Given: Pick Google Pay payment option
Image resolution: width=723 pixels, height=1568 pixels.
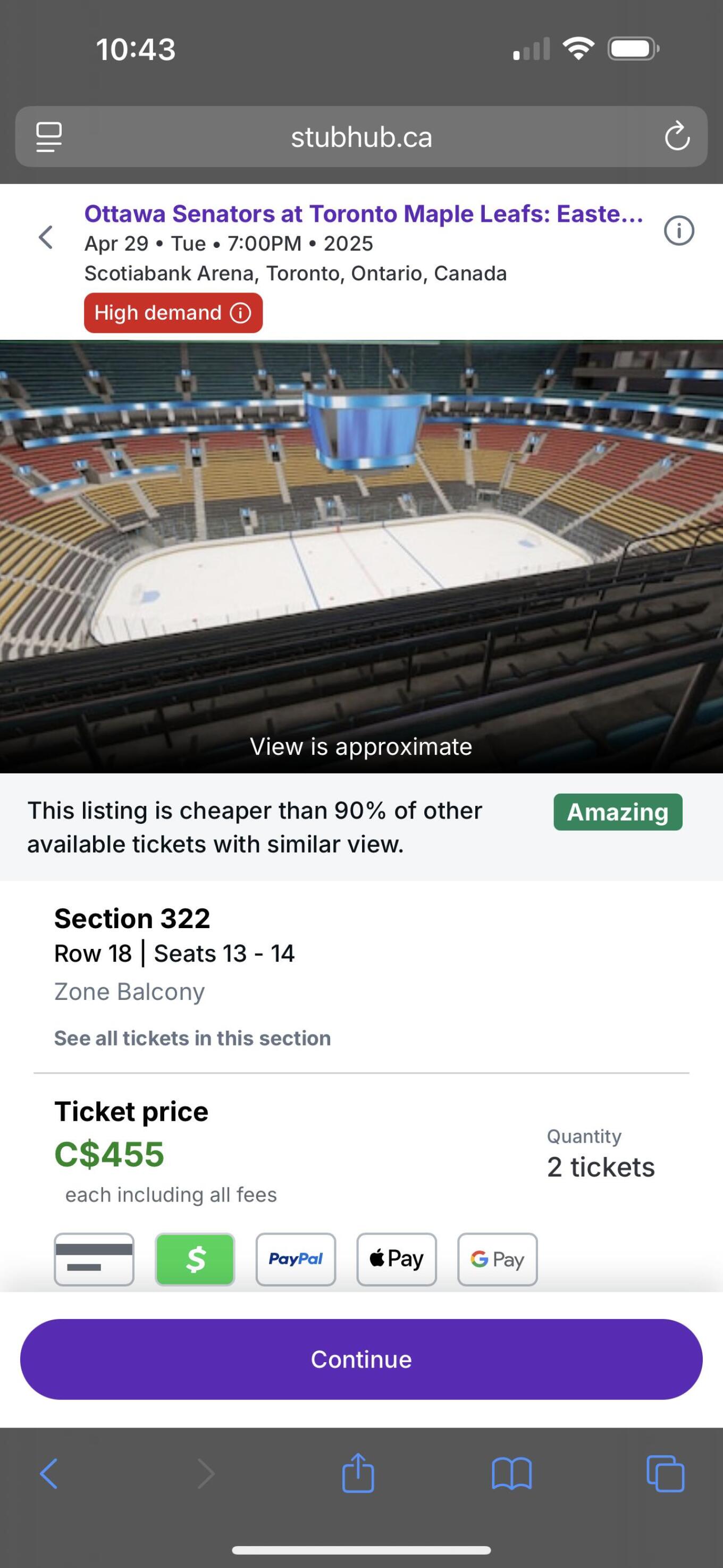Looking at the screenshot, I should [497, 1259].
